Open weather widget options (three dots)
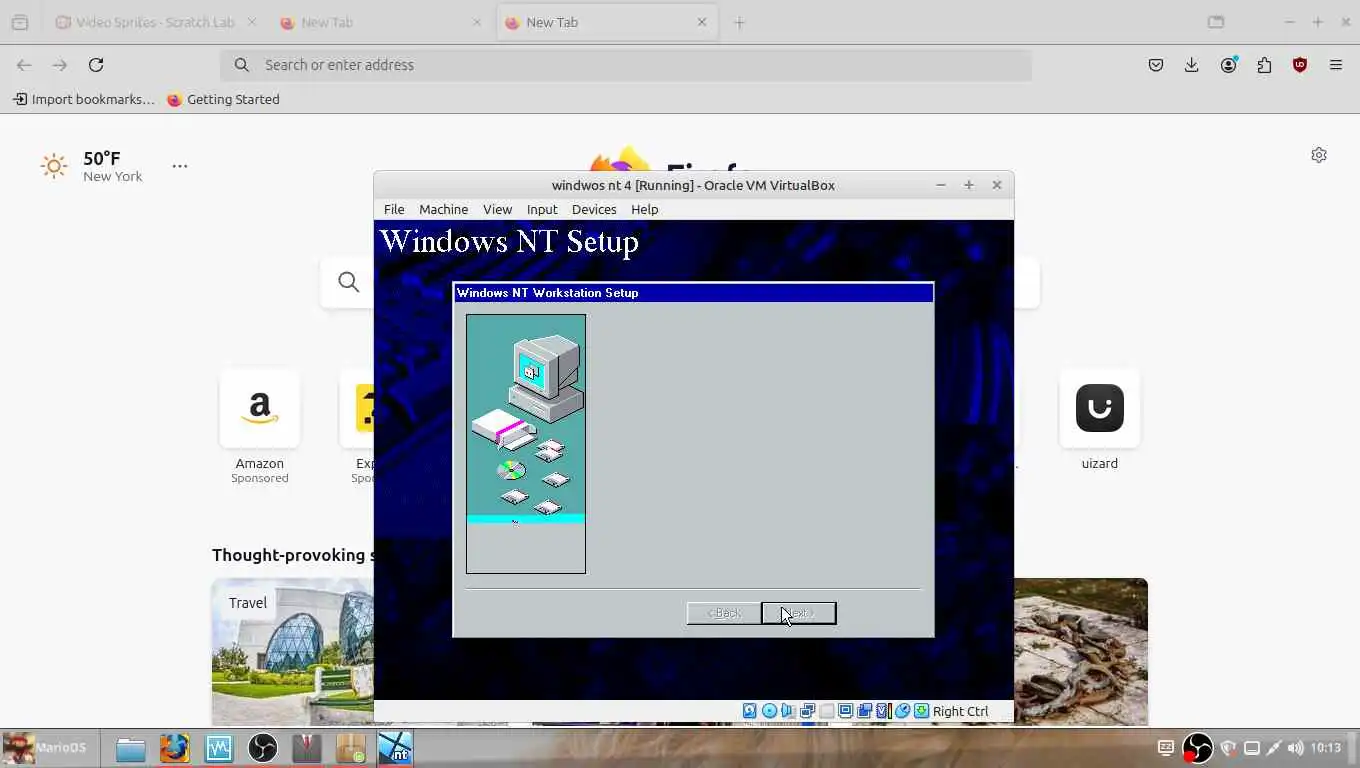Image resolution: width=1360 pixels, height=768 pixels. (180, 166)
